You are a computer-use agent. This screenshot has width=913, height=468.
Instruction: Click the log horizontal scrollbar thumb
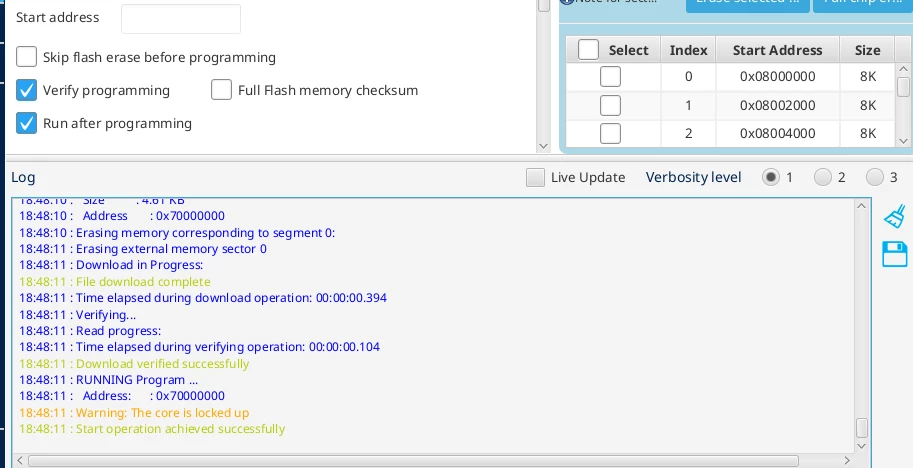(413, 460)
